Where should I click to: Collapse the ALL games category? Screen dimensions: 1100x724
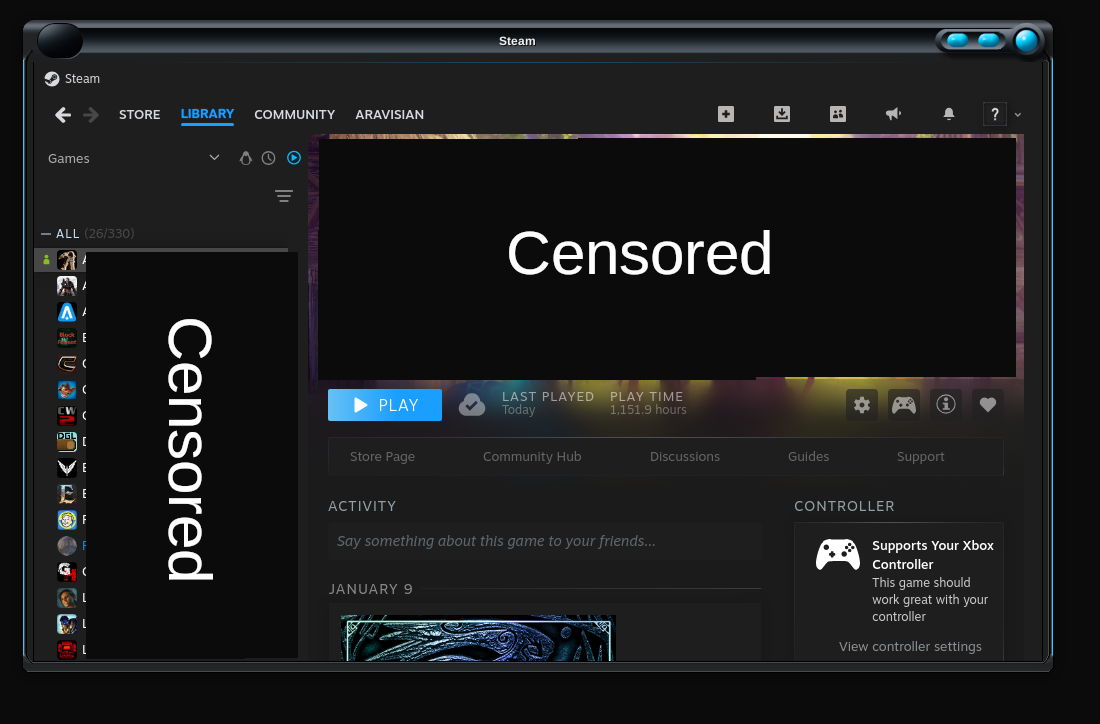(x=46, y=233)
